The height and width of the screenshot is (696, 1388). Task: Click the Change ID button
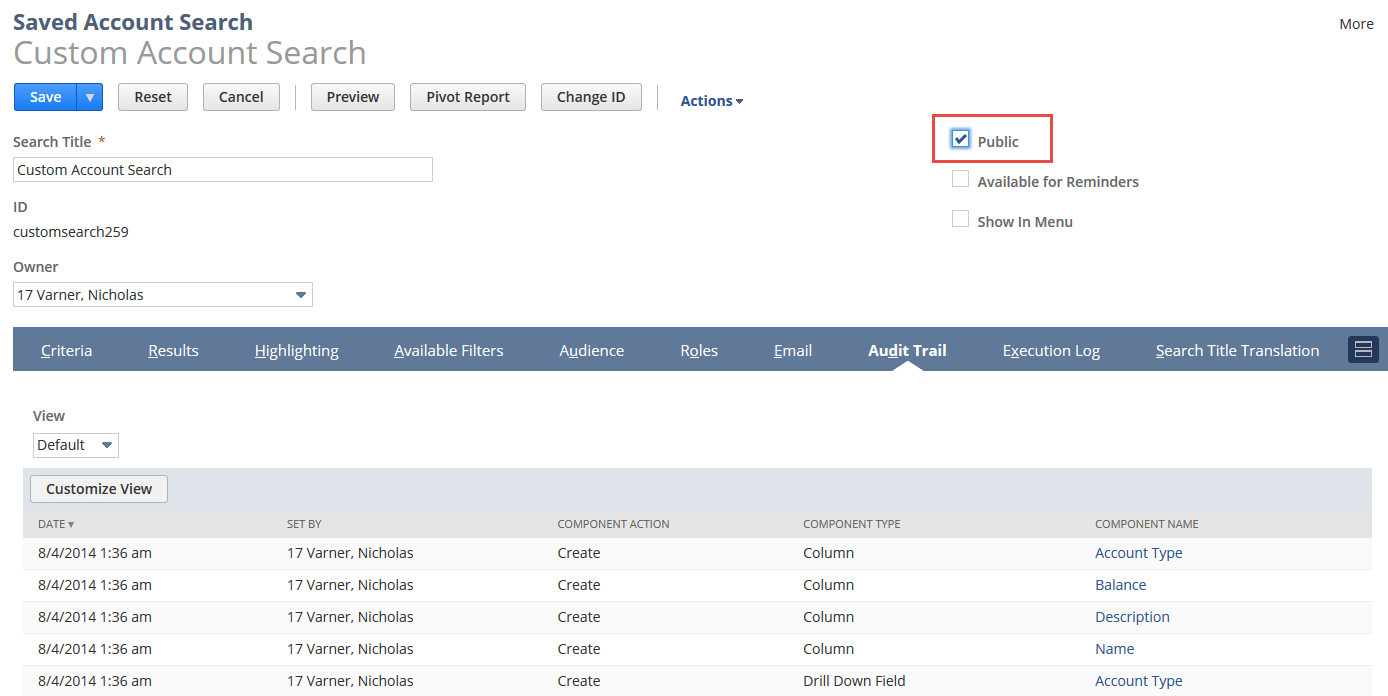click(591, 97)
